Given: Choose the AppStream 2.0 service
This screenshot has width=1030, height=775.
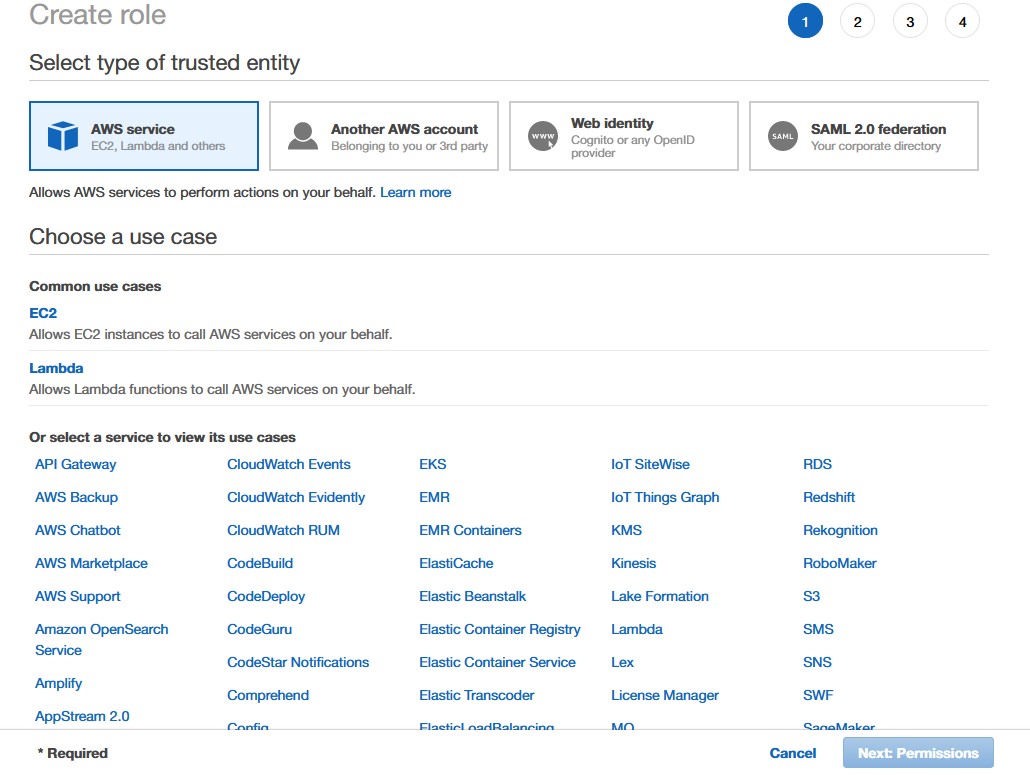Looking at the screenshot, I should click(82, 716).
